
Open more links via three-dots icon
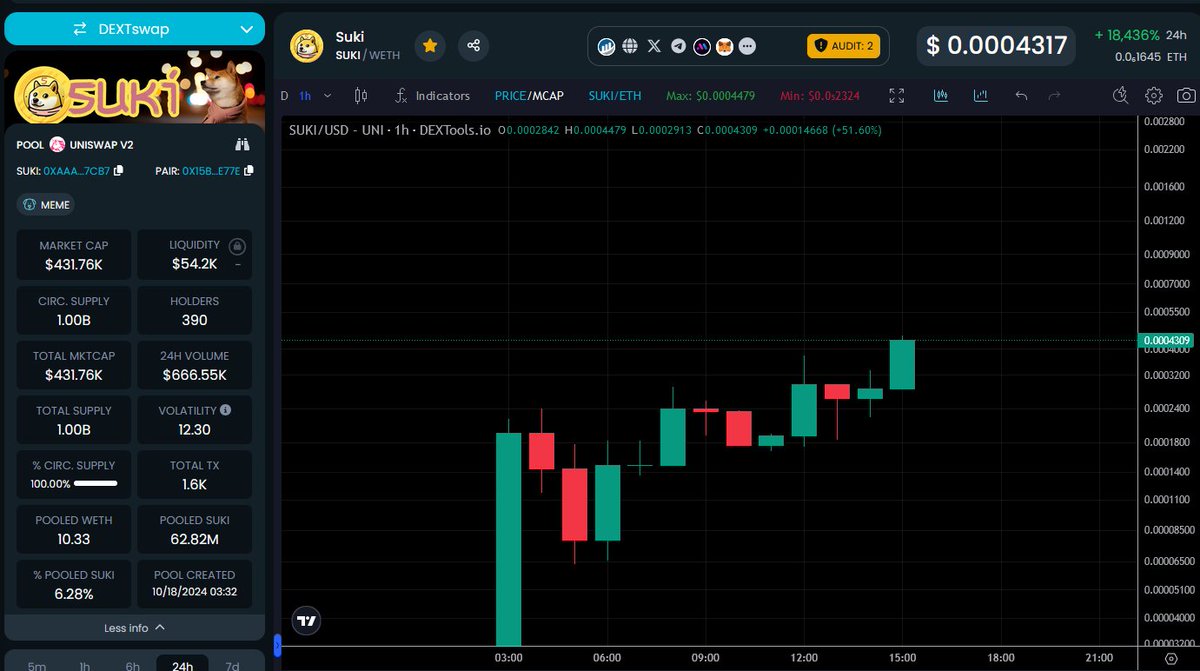pos(748,46)
